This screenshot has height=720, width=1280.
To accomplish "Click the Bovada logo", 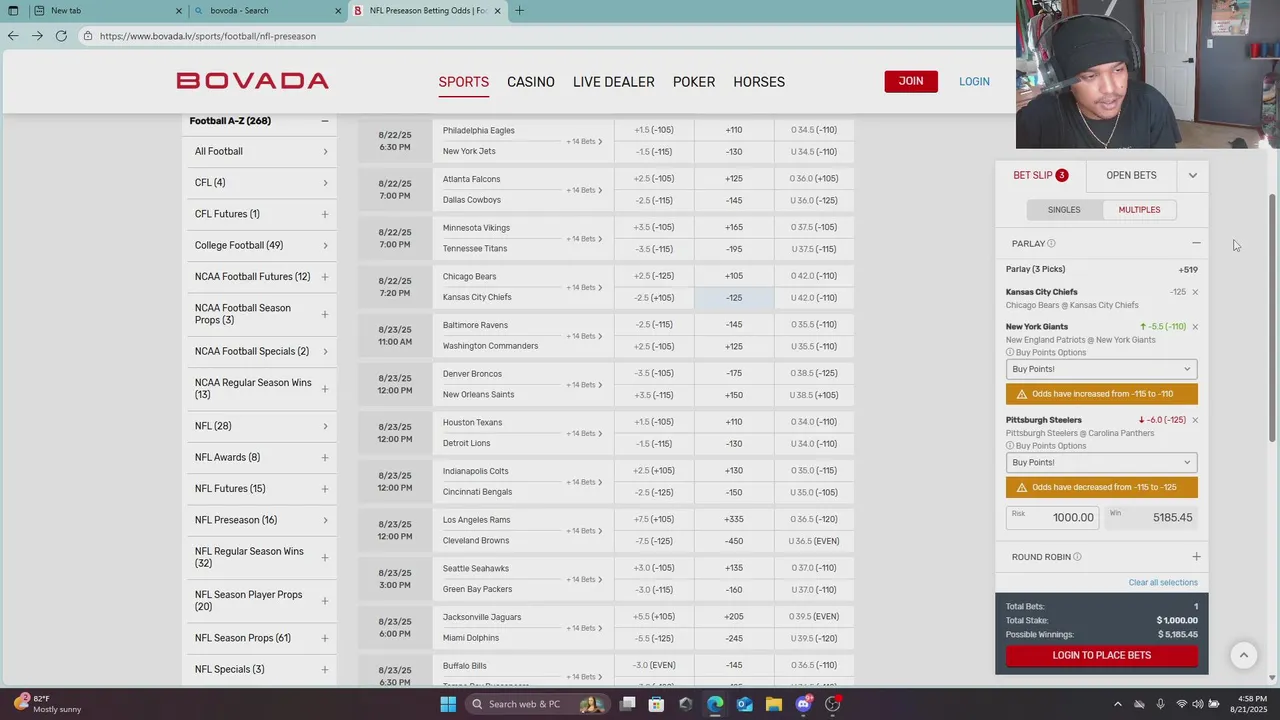I will 252,81.
